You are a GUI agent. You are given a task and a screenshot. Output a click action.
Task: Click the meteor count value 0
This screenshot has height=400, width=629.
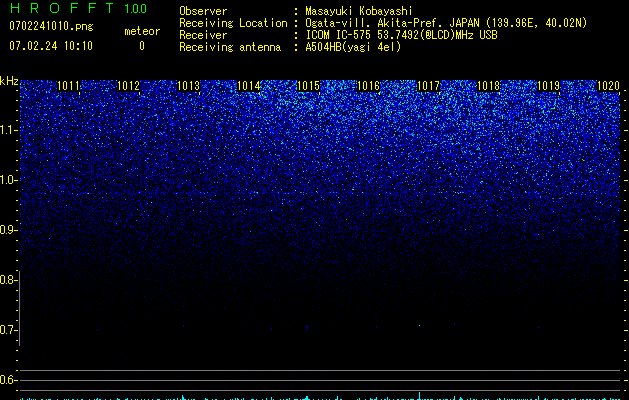coord(142,46)
